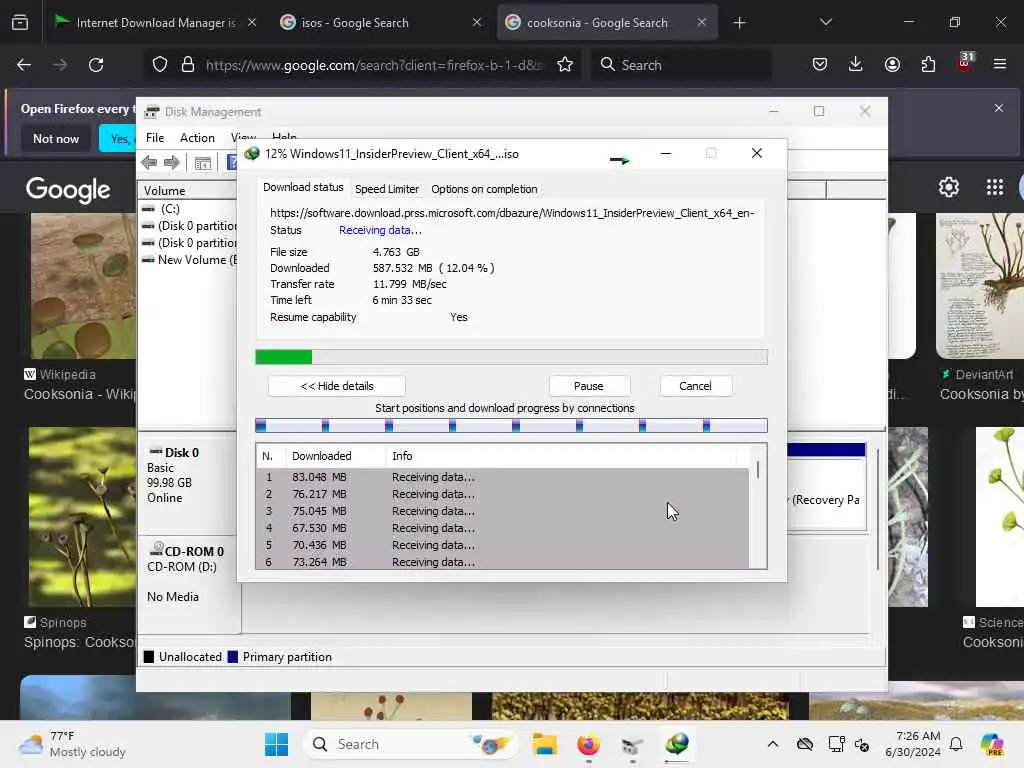This screenshot has height=768, width=1024.
Task: Open Firefox account icon
Action: click(892, 65)
